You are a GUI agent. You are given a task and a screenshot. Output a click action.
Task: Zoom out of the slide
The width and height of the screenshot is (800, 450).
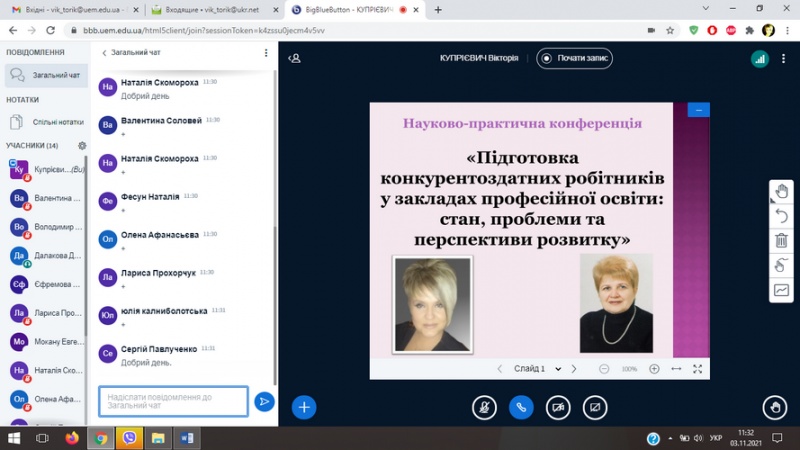pos(604,369)
